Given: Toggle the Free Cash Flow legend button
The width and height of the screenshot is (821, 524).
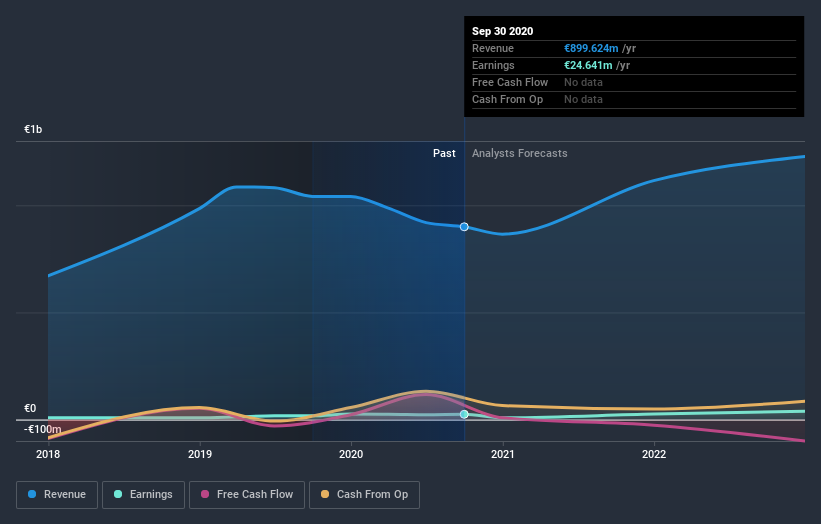Looking at the screenshot, I should [247, 495].
